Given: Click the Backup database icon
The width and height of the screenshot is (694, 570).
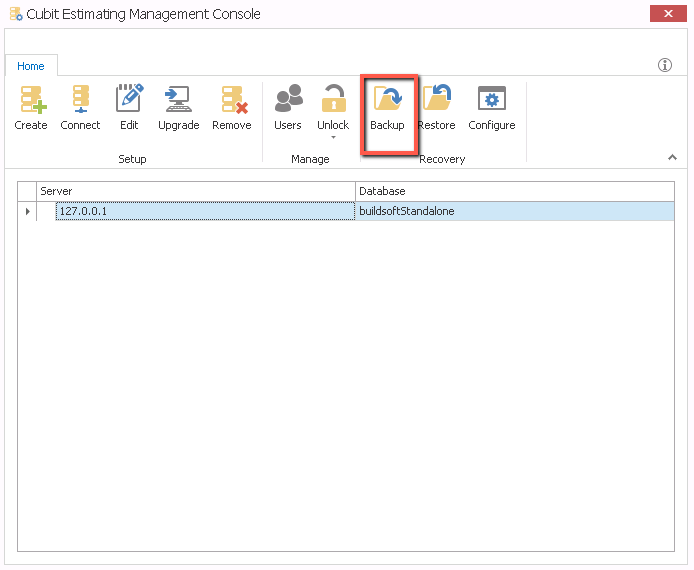Looking at the screenshot, I should pyautogui.click(x=387, y=101).
